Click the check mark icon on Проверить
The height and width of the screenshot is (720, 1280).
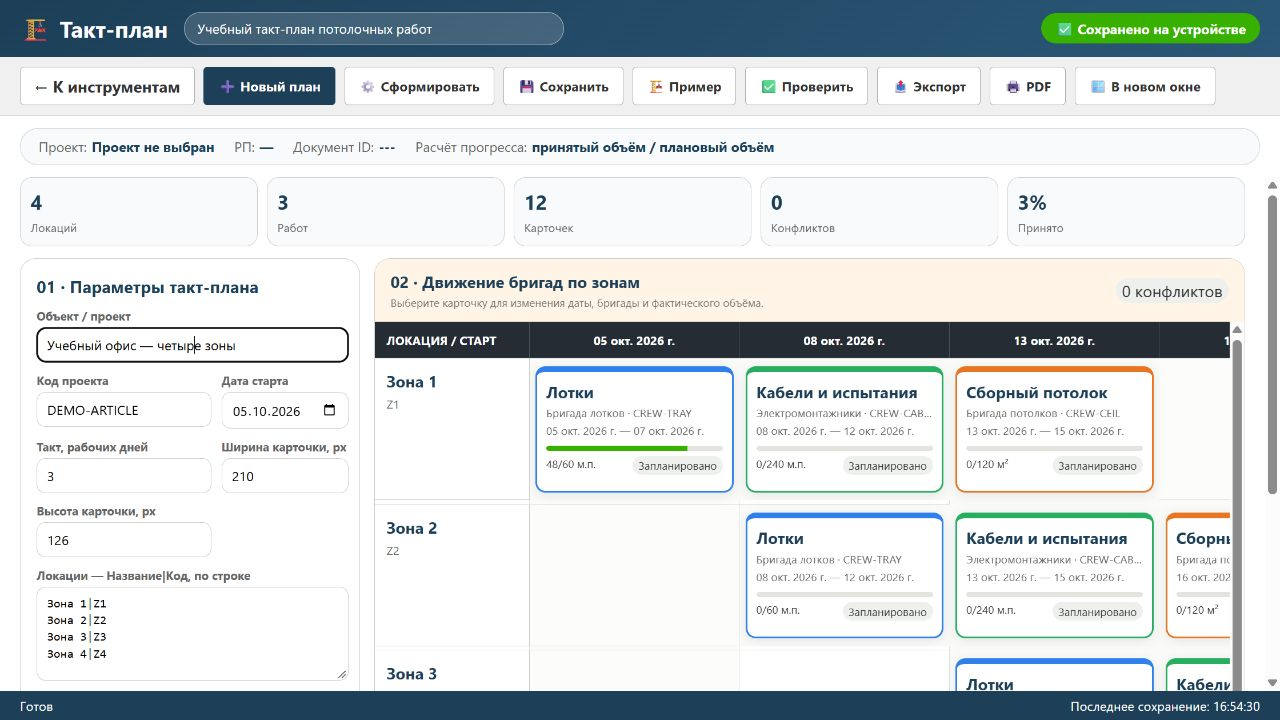[x=768, y=87]
